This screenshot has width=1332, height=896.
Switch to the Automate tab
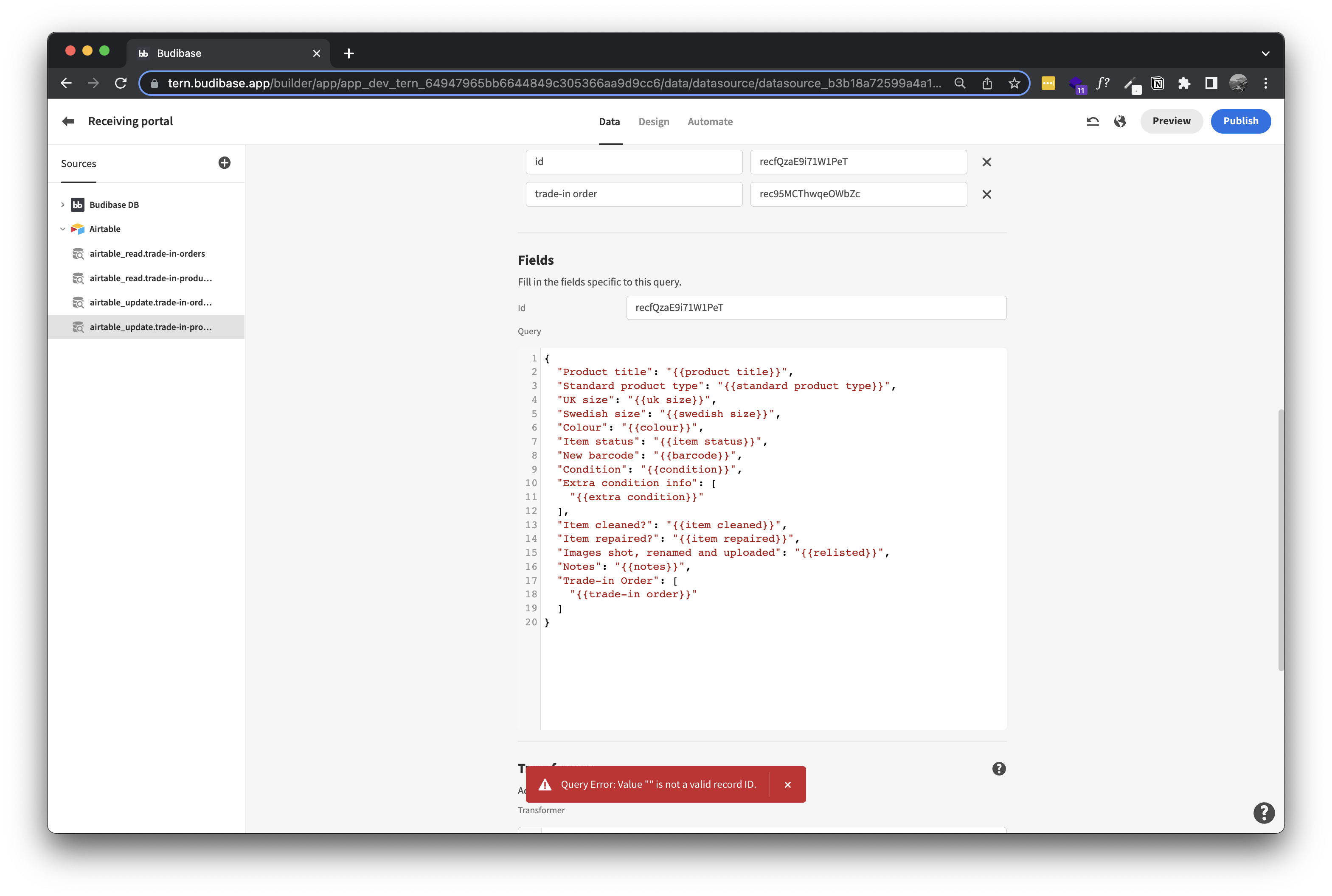pos(710,122)
